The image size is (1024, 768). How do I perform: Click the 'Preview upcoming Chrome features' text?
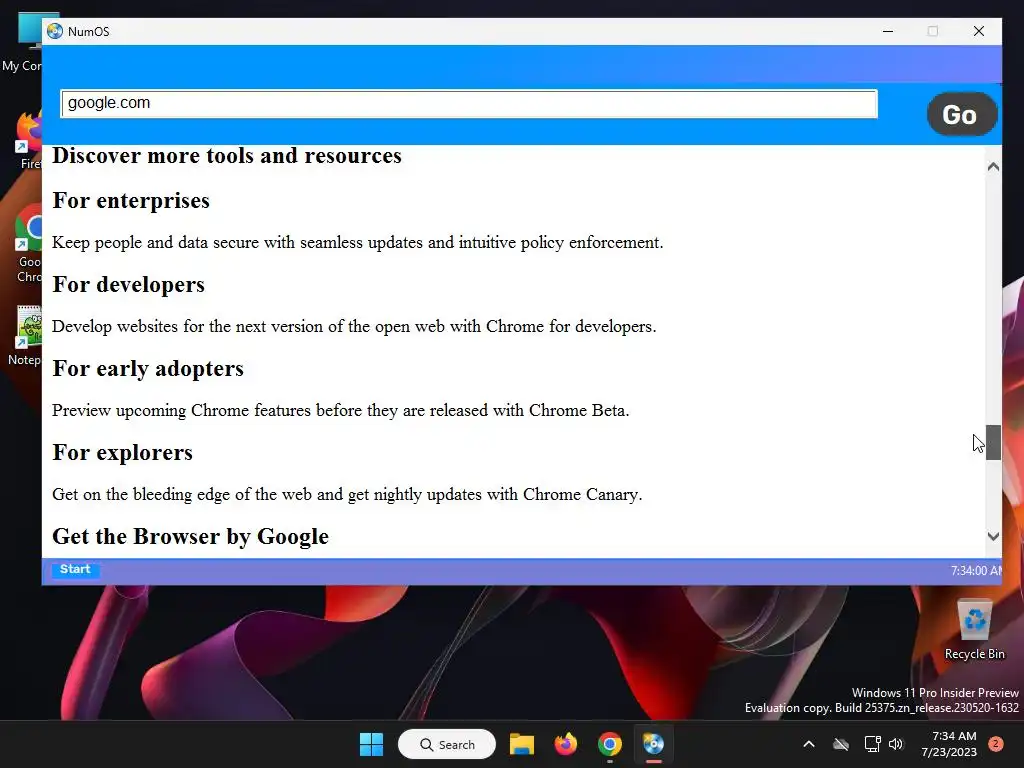[x=340, y=410]
